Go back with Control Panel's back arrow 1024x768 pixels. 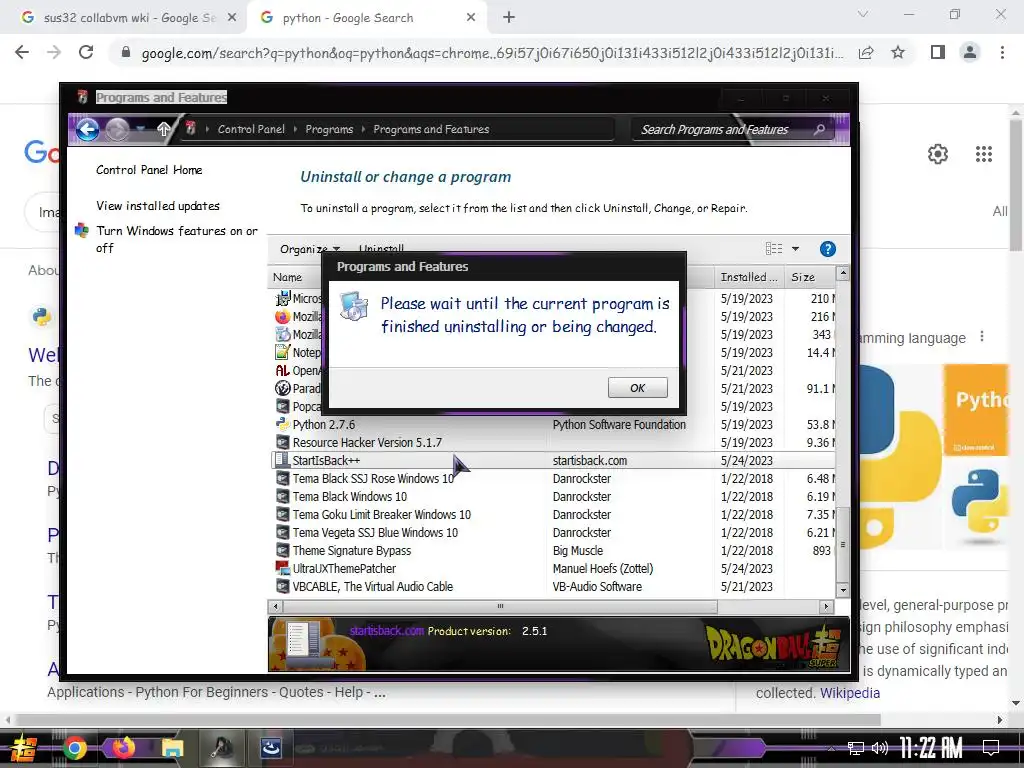tap(88, 129)
